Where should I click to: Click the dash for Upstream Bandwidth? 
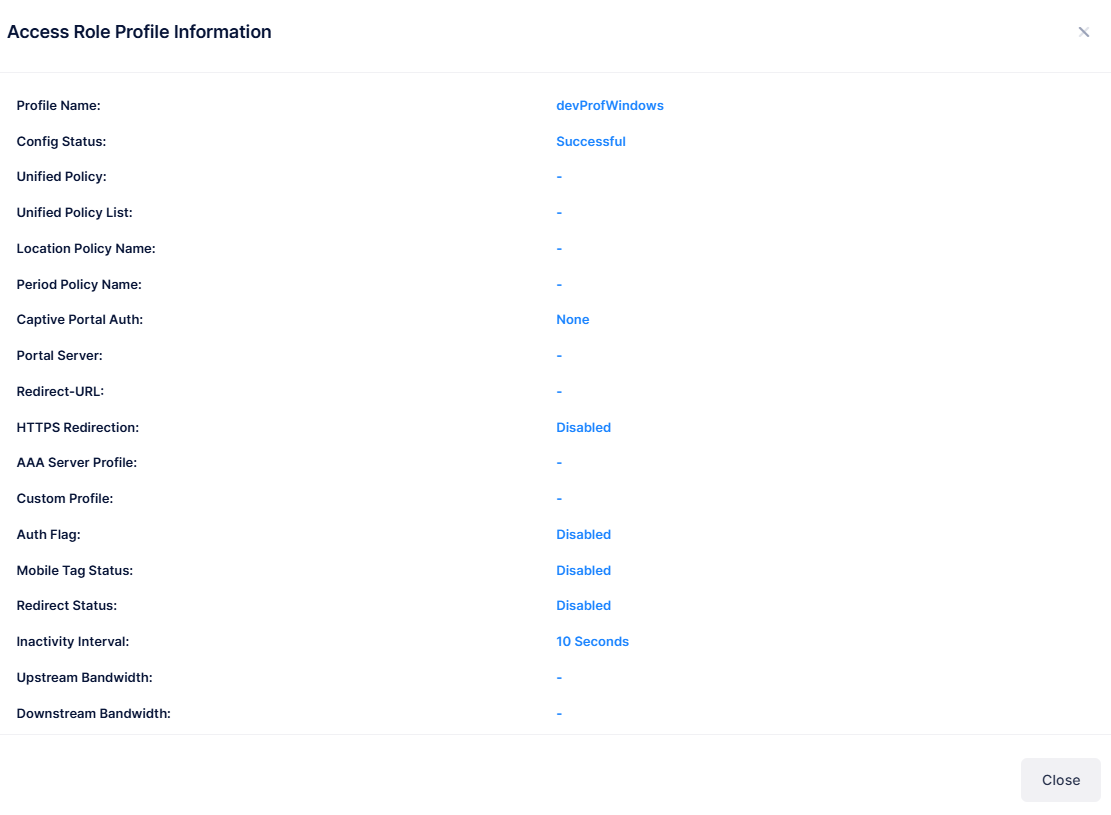point(559,677)
